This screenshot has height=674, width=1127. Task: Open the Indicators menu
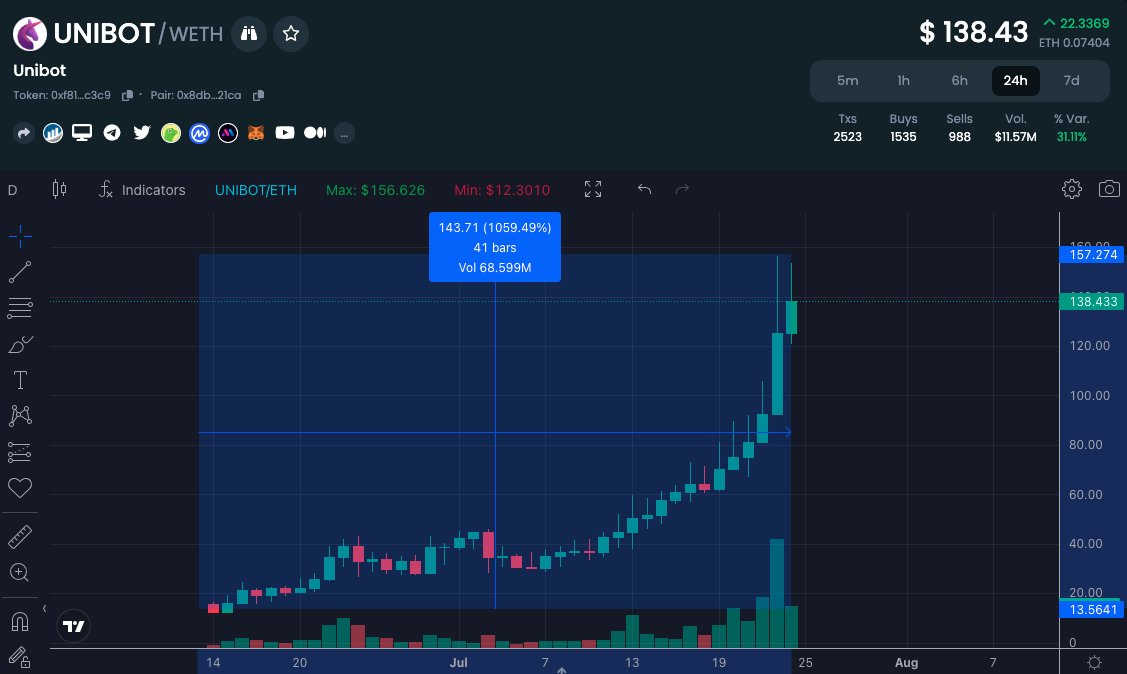pyautogui.click(x=142, y=190)
